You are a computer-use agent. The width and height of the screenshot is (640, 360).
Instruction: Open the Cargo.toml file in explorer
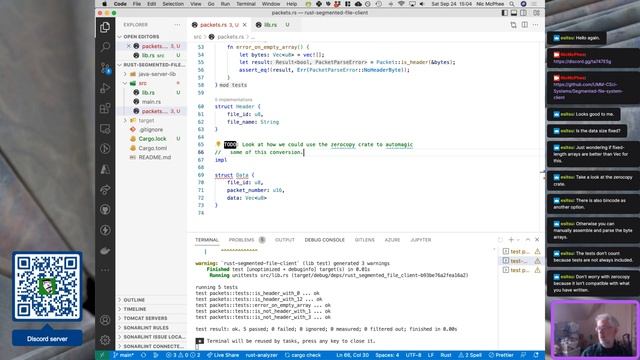152,148
